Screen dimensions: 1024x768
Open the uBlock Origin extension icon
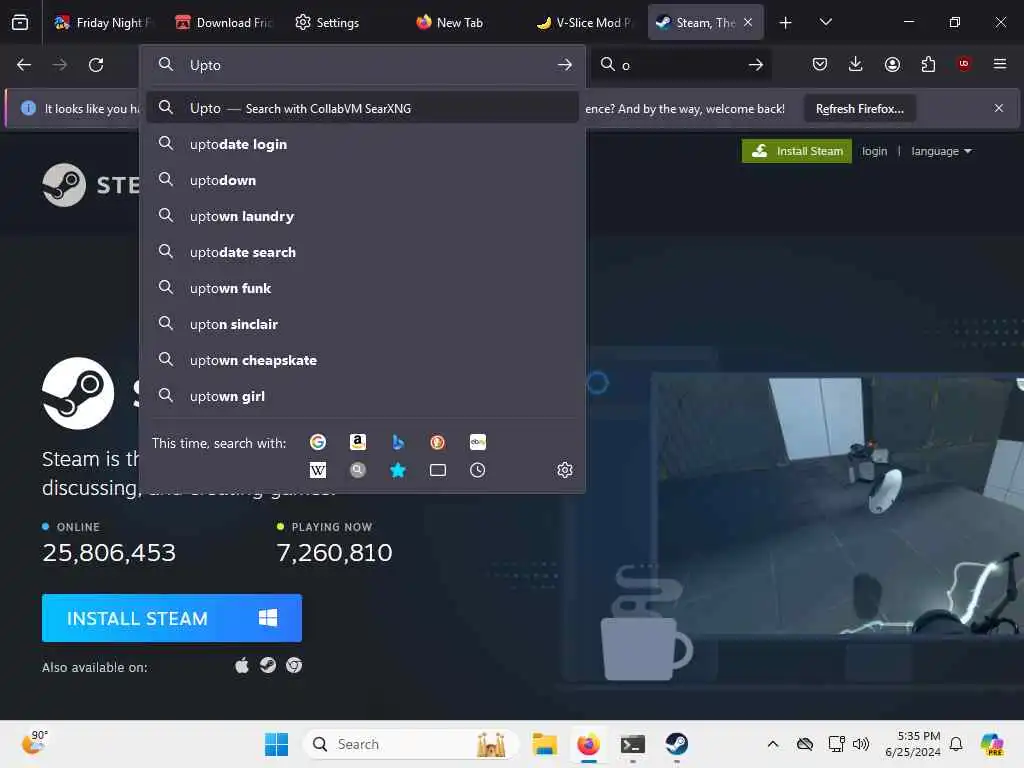point(964,64)
